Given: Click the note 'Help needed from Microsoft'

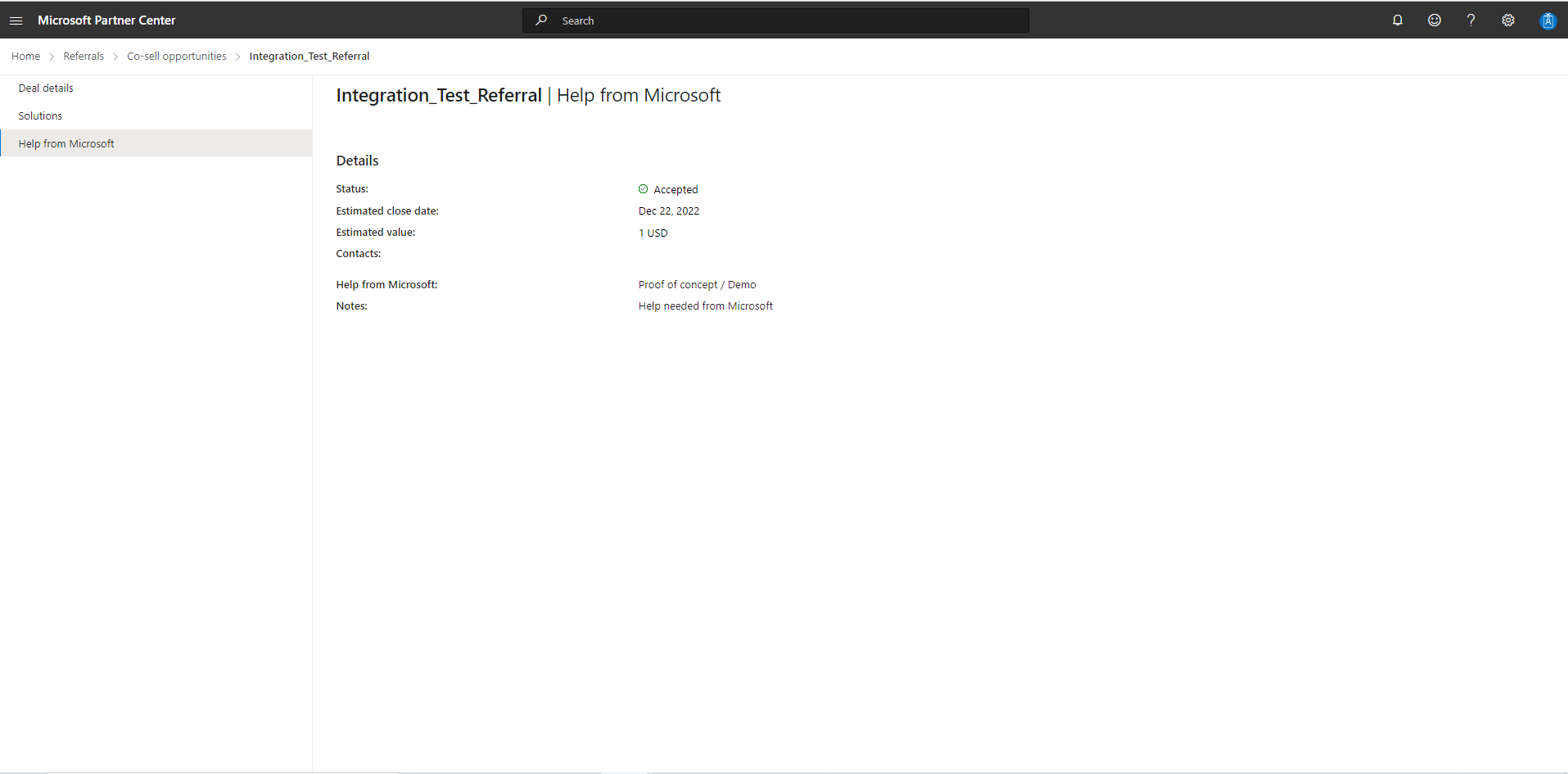Looking at the screenshot, I should [706, 306].
